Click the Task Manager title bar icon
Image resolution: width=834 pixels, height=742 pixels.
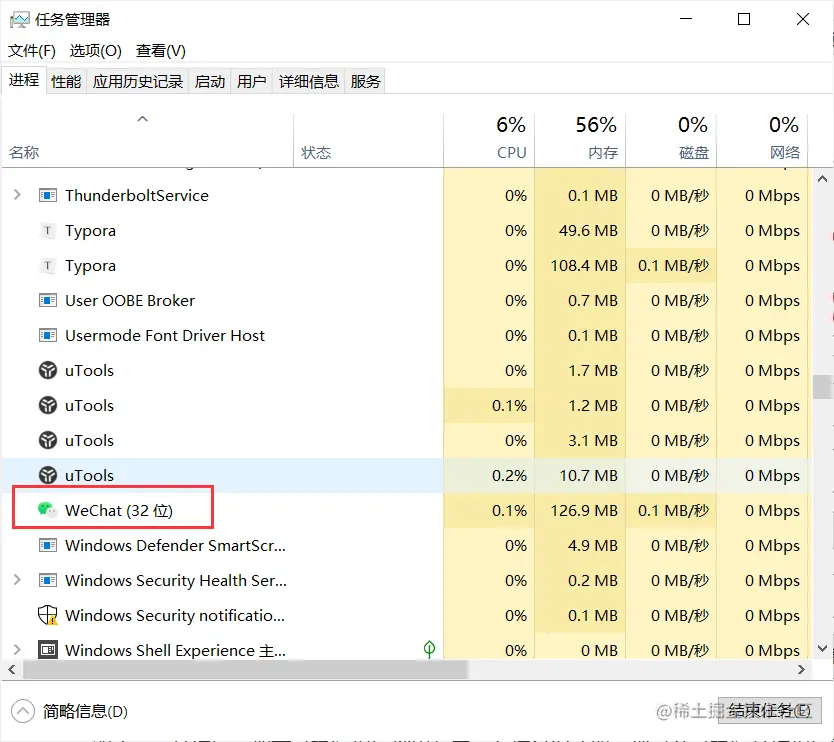(x=19, y=20)
